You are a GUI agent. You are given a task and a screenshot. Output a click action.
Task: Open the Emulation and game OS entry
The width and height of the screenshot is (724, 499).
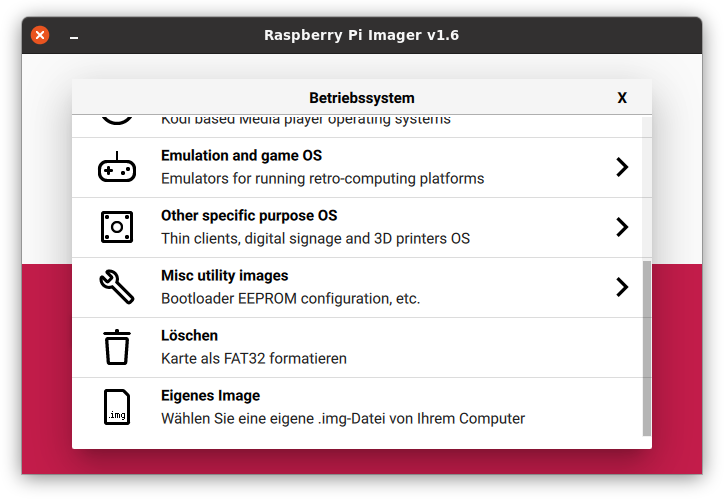357,168
